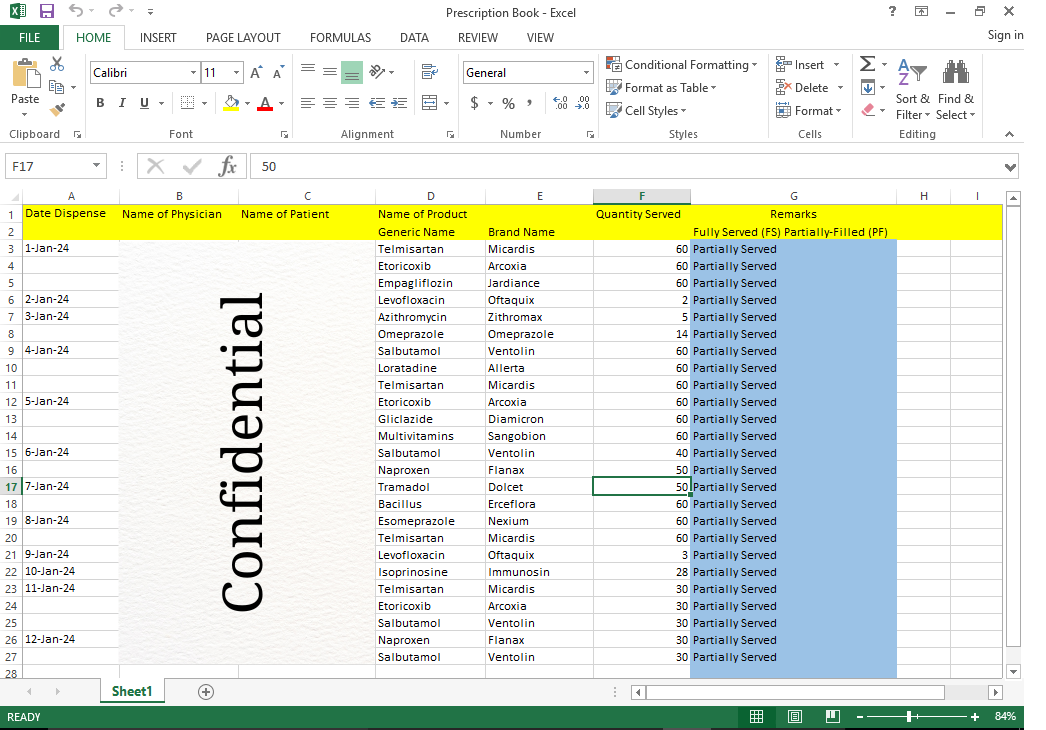Click the Insert Function fx icon

click(x=227, y=166)
